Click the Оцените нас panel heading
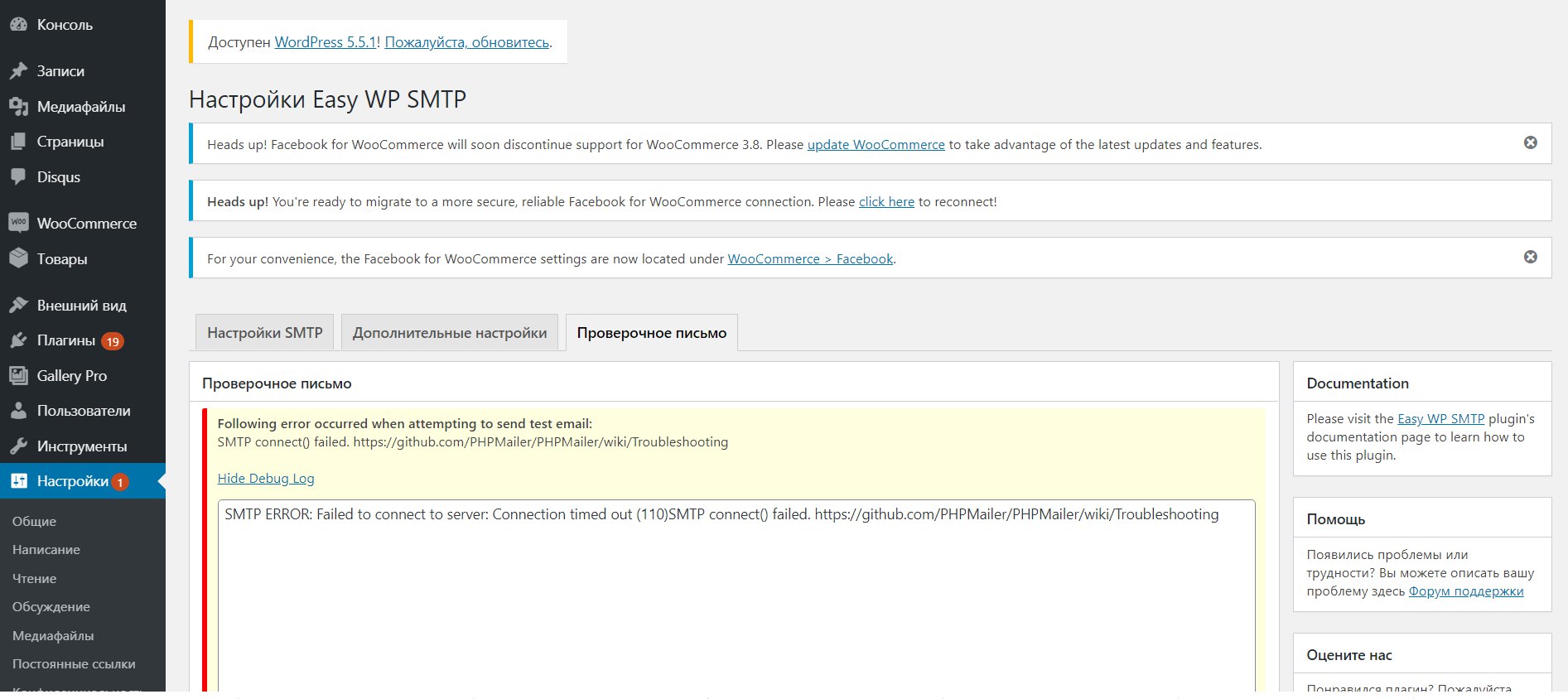 coord(1349,655)
